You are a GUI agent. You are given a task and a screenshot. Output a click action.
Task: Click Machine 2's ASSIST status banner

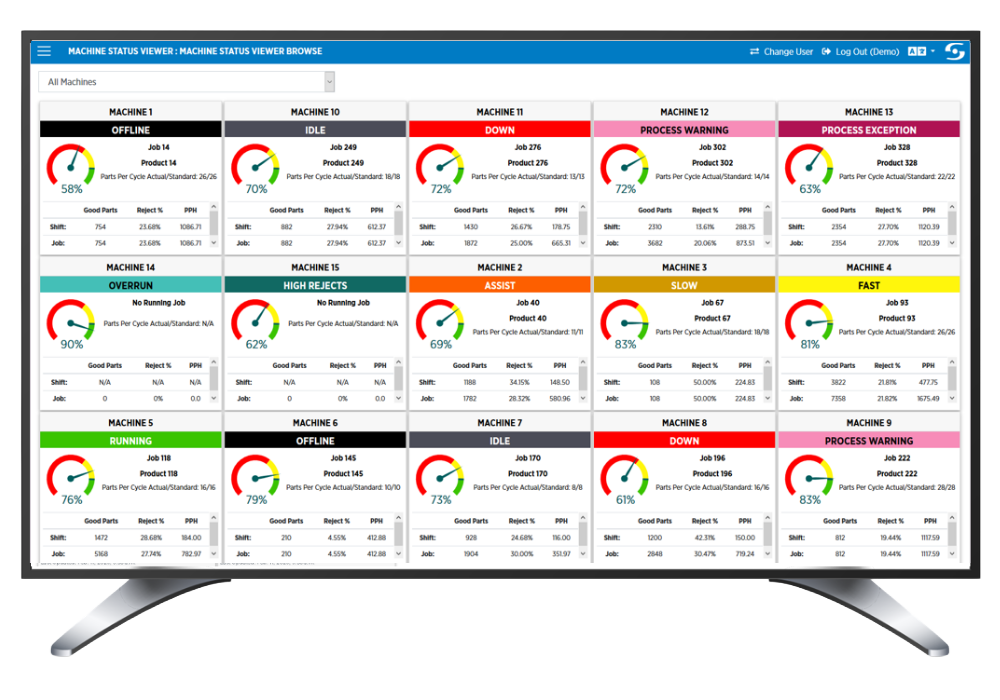coord(499,284)
